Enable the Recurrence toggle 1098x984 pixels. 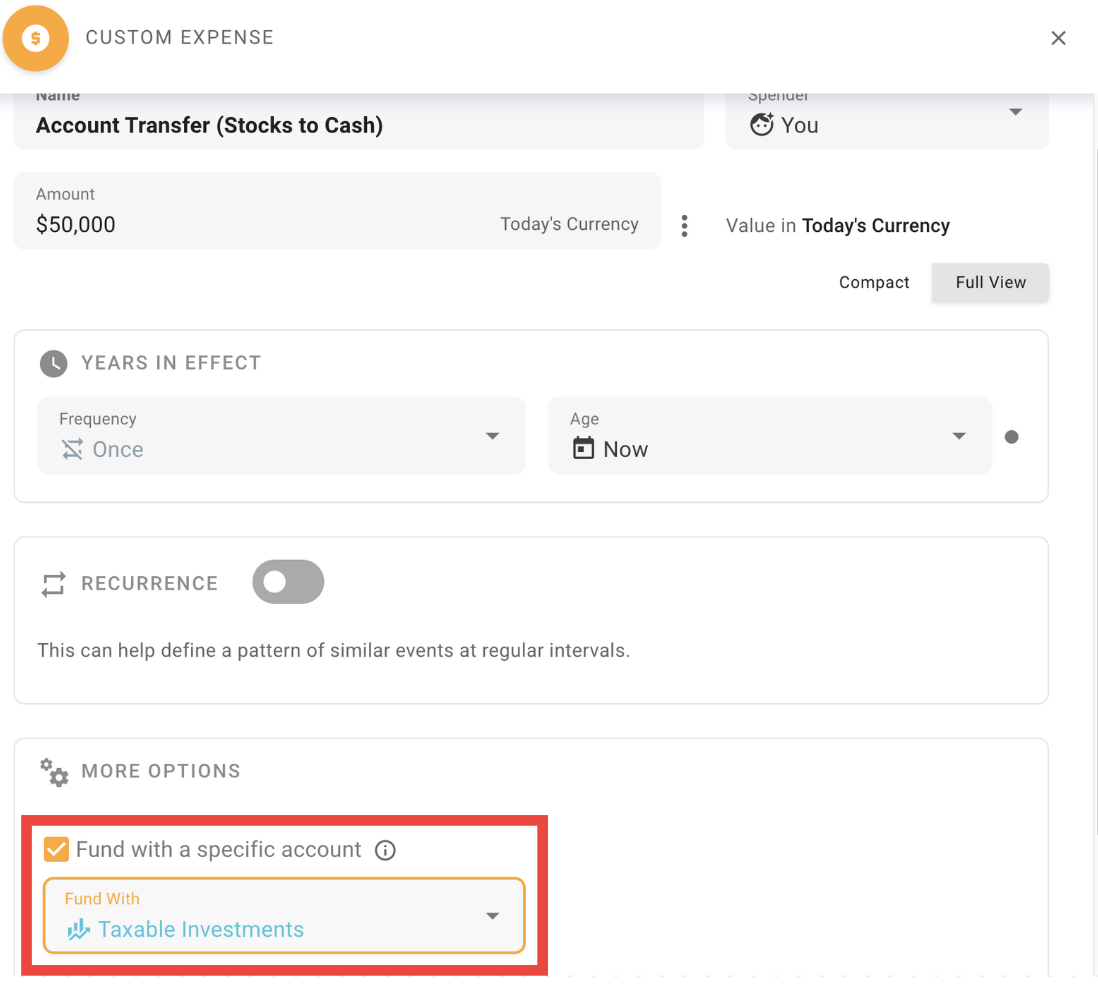(288, 581)
